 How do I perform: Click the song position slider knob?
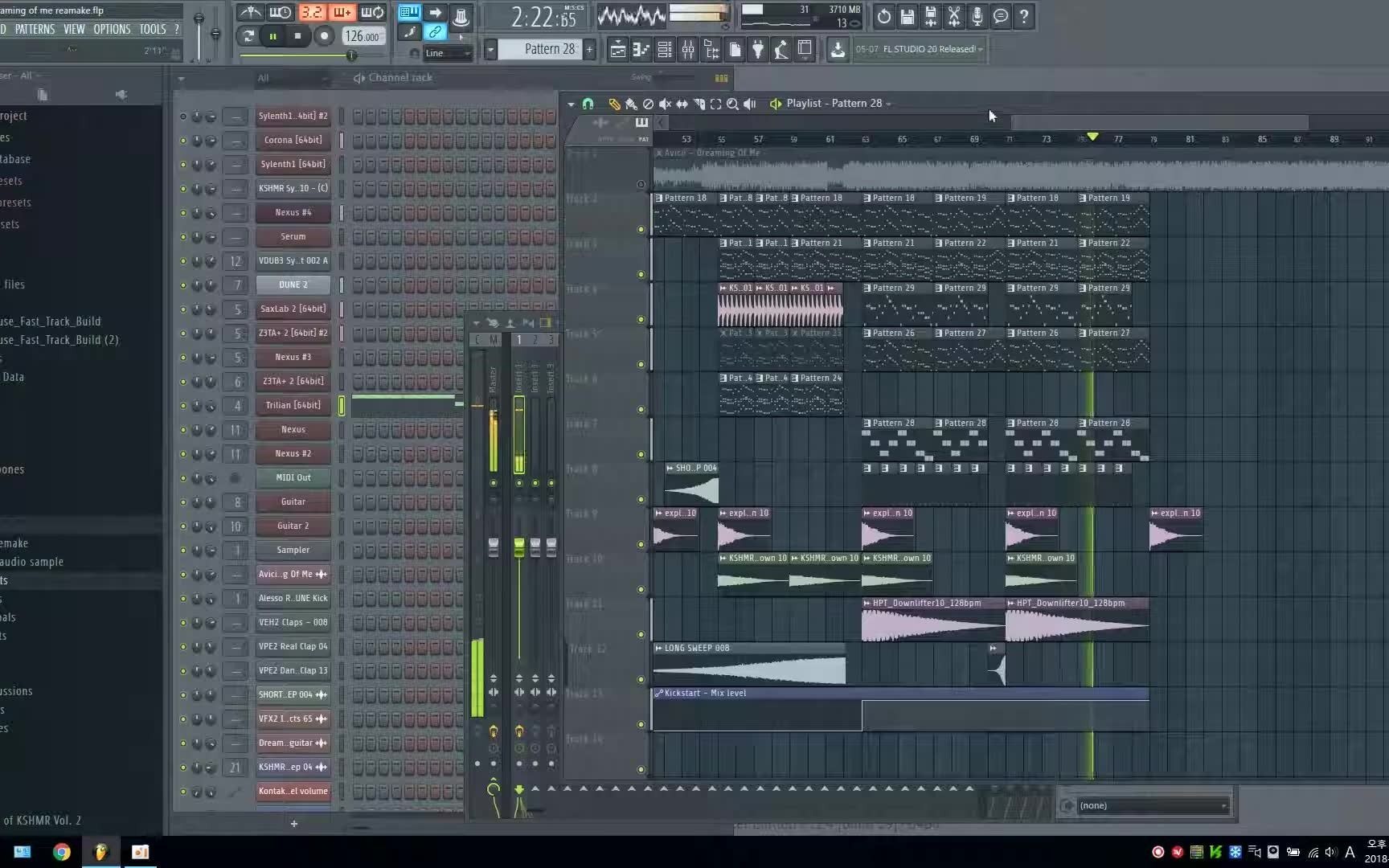[351, 55]
